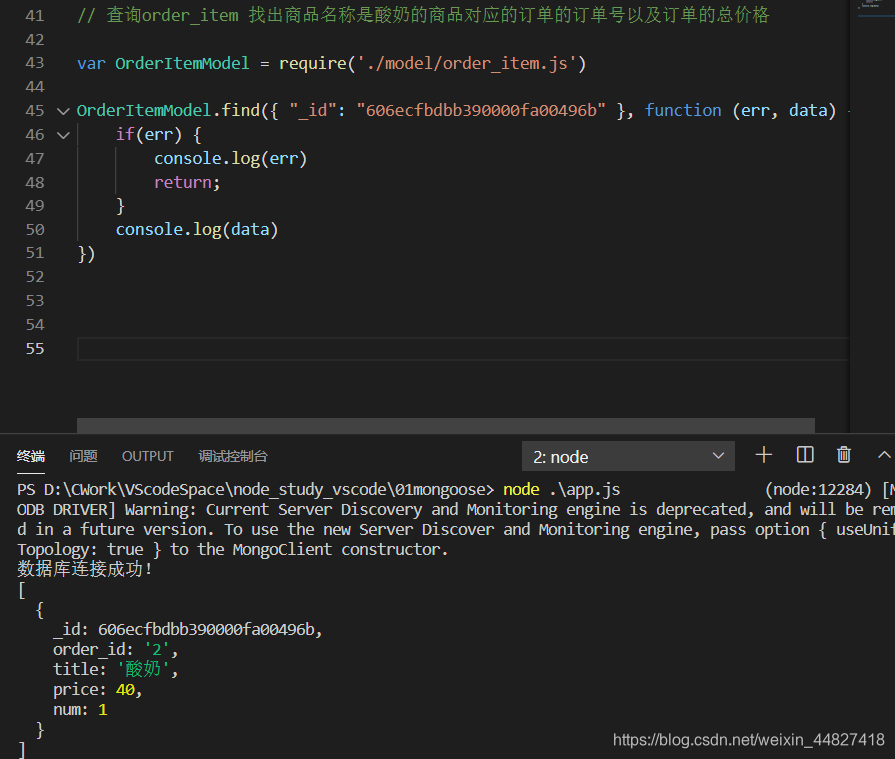Image resolution: width=895 pixels, height=759 pixels.
Task: Click the minimap in the editor corner
Action: click(872, 7)
